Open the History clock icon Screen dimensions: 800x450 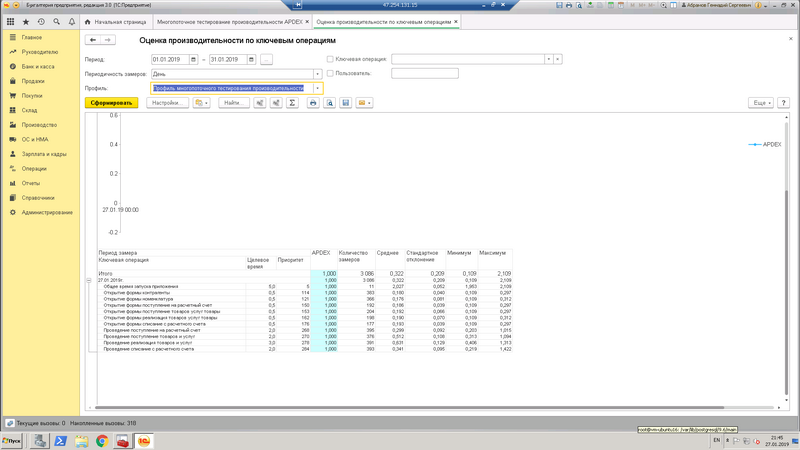coord(41,22)
